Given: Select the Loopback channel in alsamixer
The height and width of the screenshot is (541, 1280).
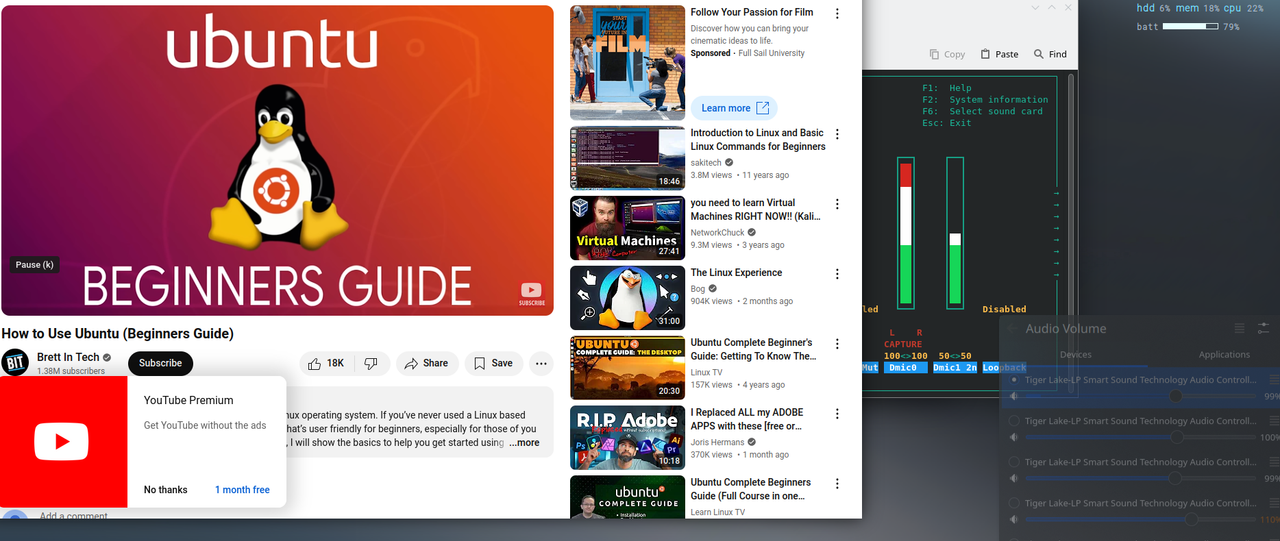Looking at the screenshot, I should tap(1005, 368).
